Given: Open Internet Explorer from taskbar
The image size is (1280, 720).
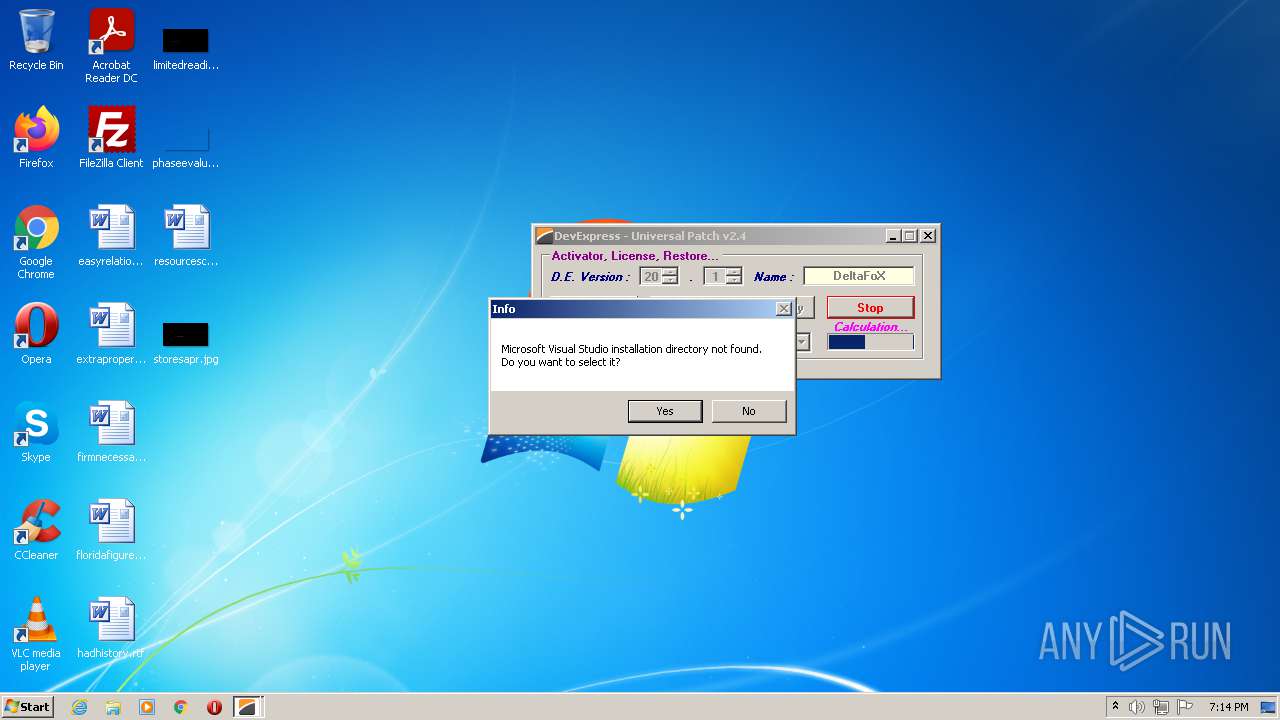Looking at the screenshot, I should [79, 707].
